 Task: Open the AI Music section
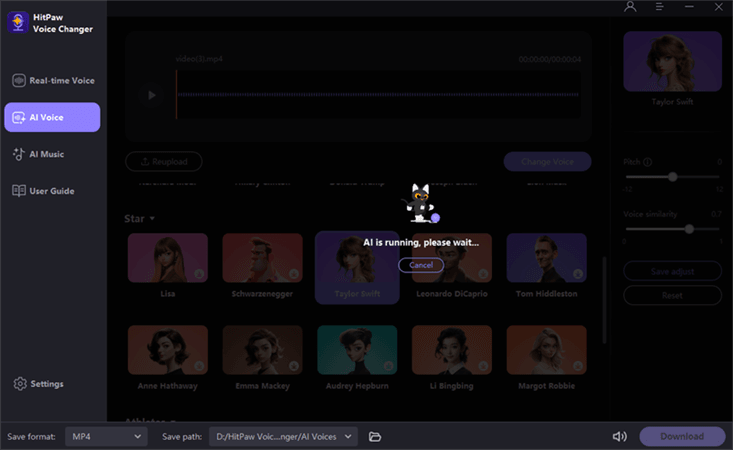click(x=53, y=154)
